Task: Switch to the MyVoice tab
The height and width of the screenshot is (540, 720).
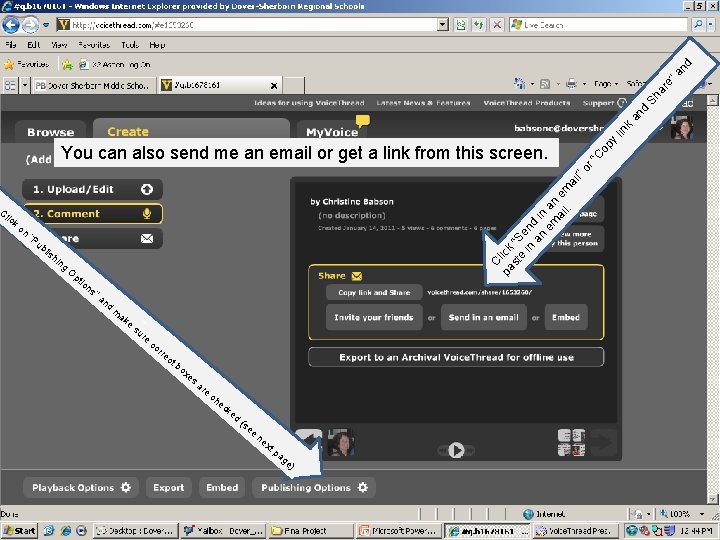Action: (332, 132)
